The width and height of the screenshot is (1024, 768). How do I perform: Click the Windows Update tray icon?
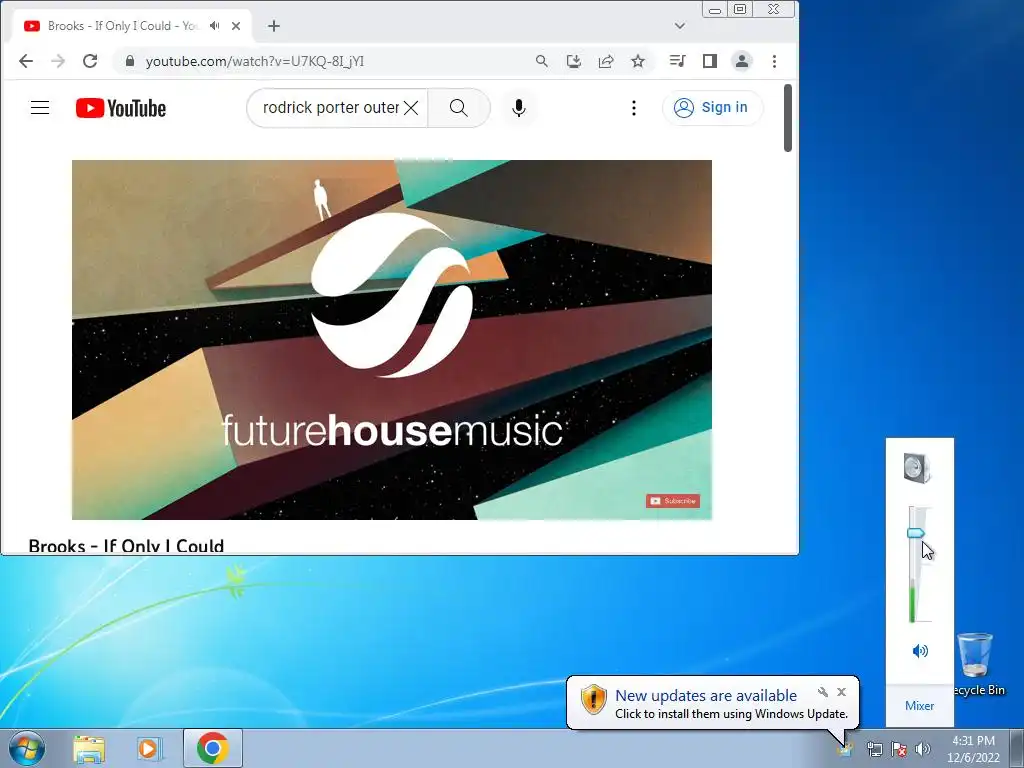[x=845, y=748]
